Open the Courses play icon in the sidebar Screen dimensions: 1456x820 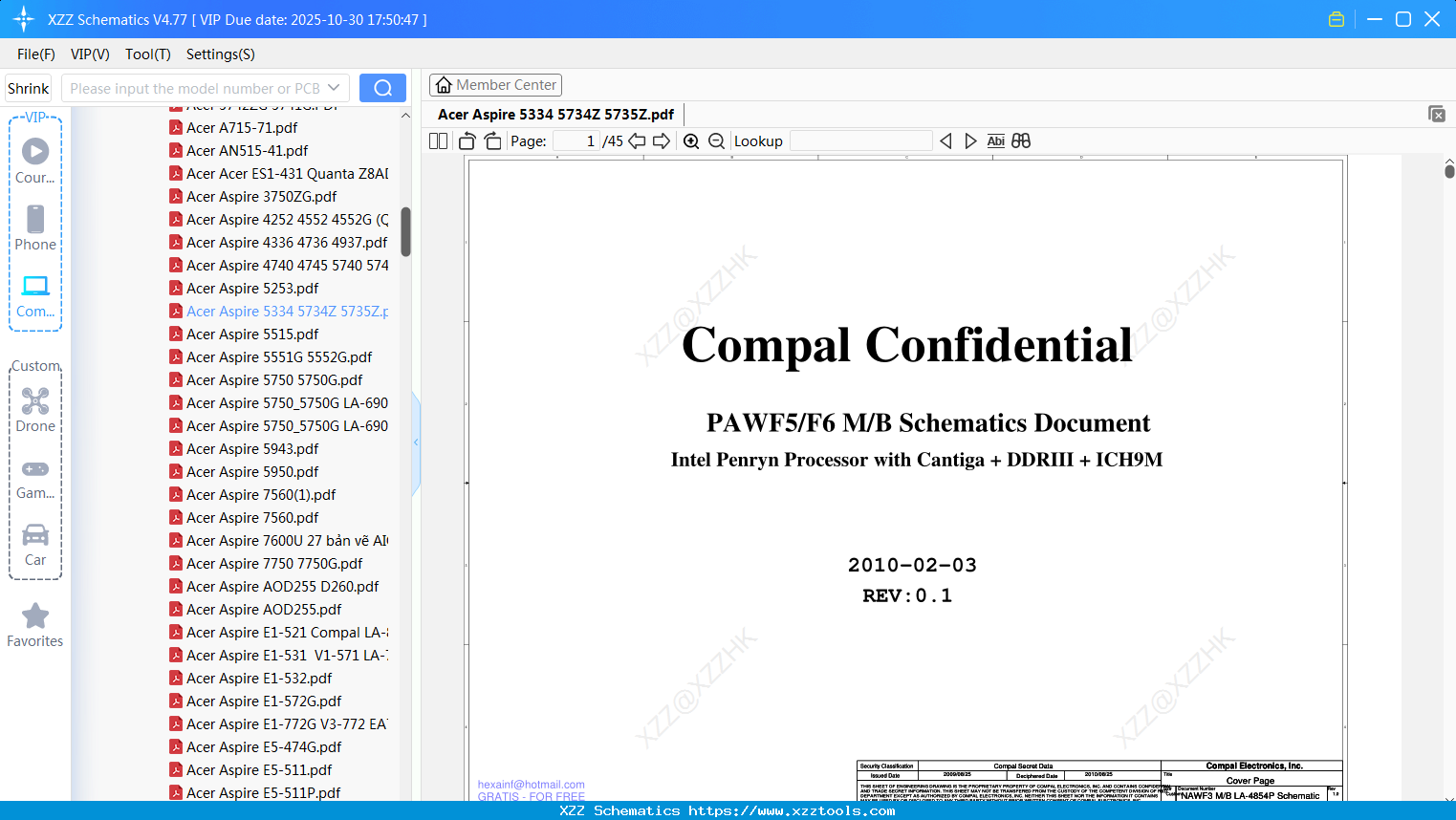[x=35, y=151]
